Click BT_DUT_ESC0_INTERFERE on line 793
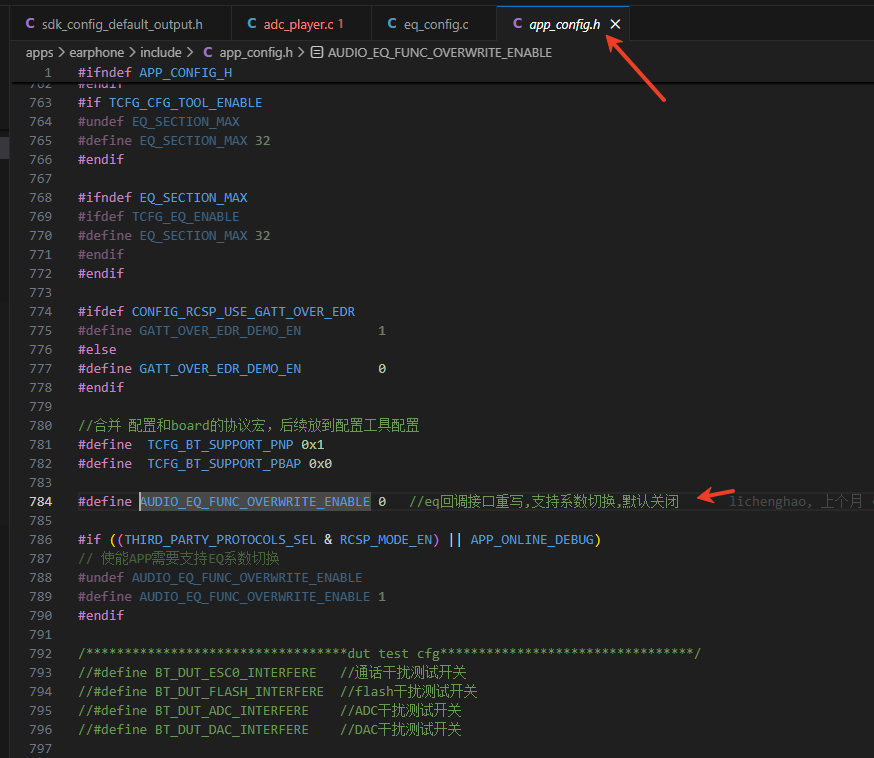Image resolution: width=874 pixels, height=758 pixels. click(x=235, y=673)
